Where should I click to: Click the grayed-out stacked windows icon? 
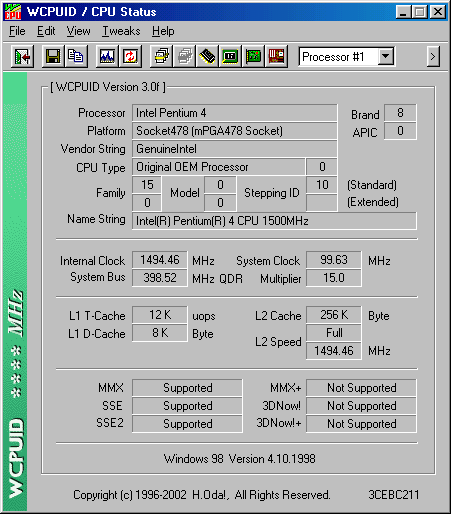[x=184, y=57]
